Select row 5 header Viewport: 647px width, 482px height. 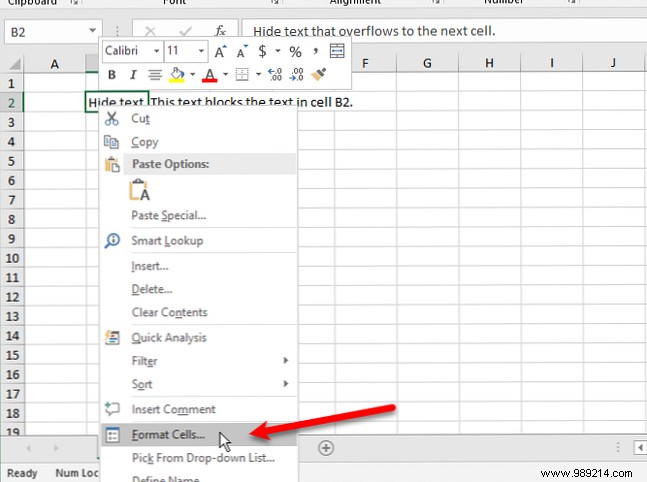pos(12,161)
